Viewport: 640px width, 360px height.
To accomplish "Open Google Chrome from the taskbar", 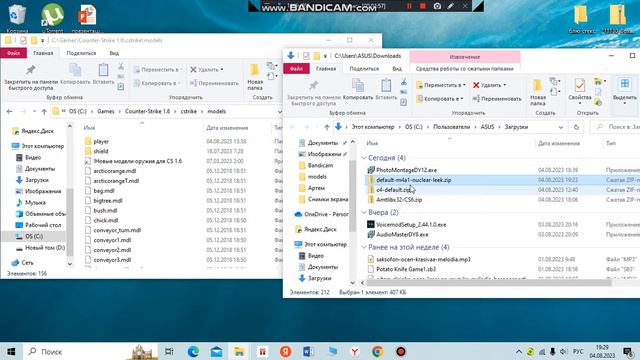I will pos(378,351).
